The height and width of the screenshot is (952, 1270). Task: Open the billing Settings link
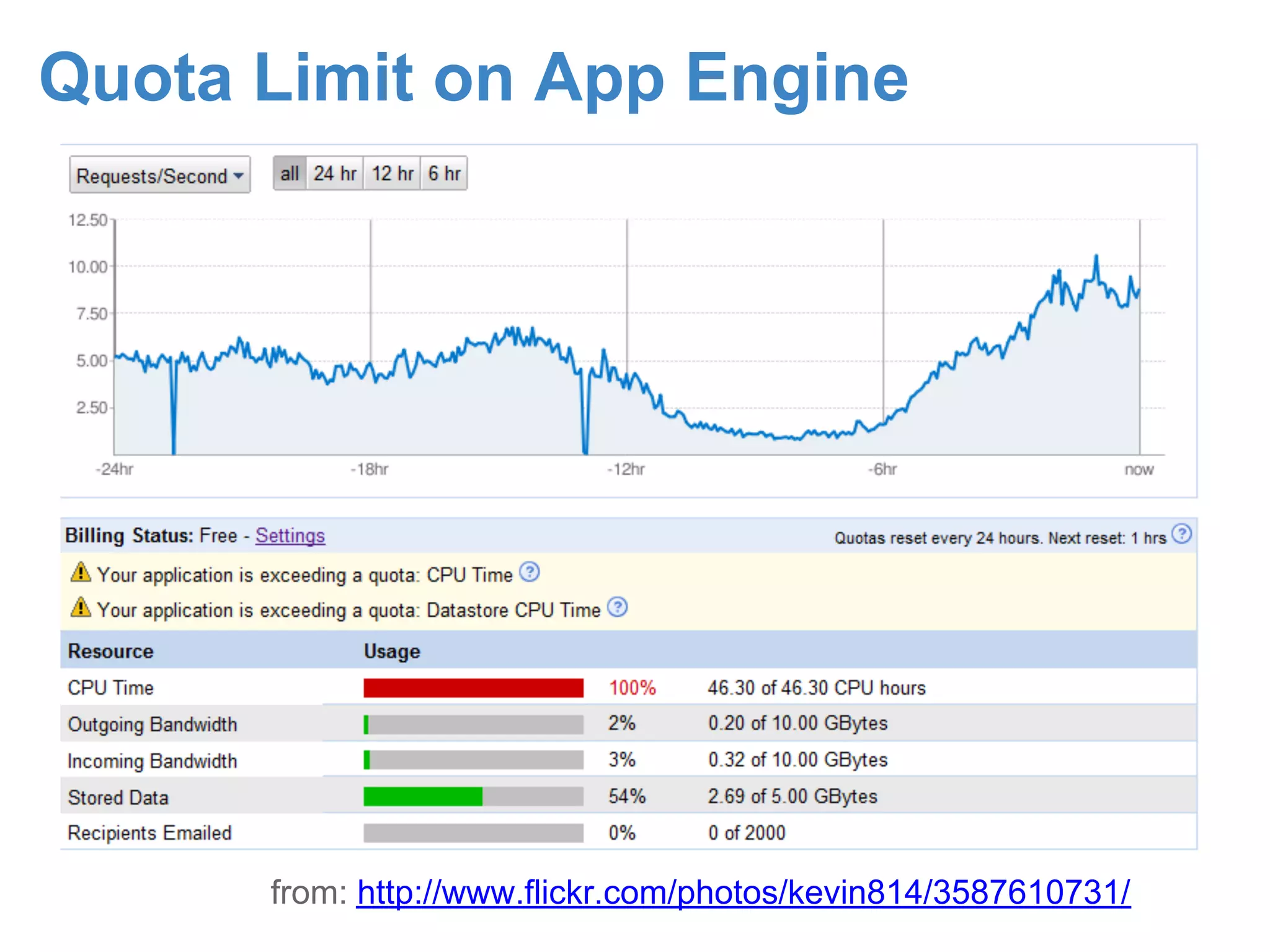coord(290,535)
